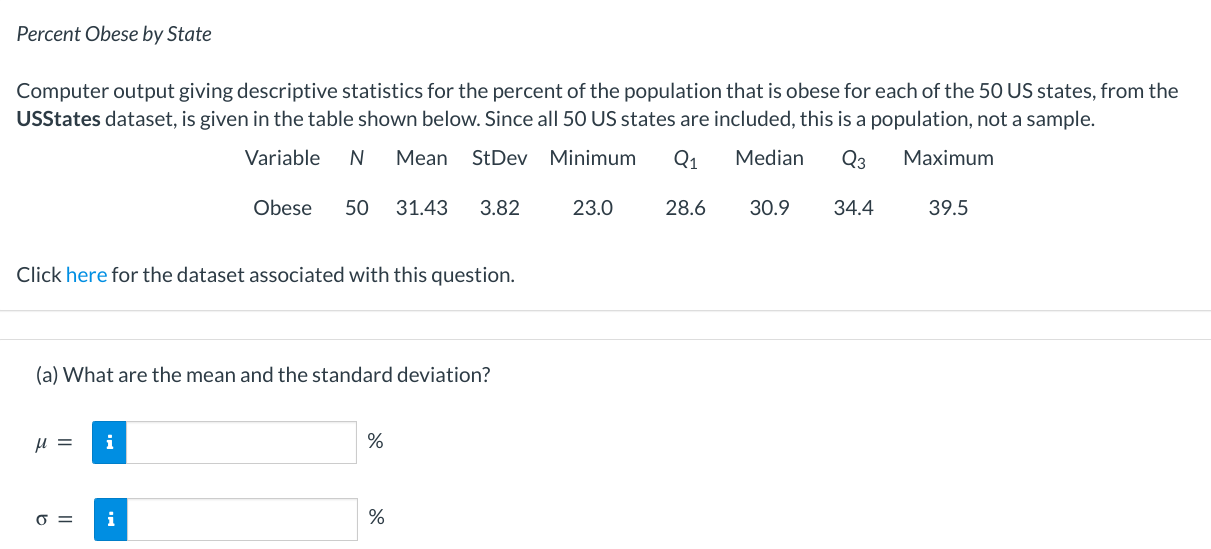The height and width of the screenshot is (549, 1211).
Task: Click the Maximum column header
Action: (x=948, y=158)
